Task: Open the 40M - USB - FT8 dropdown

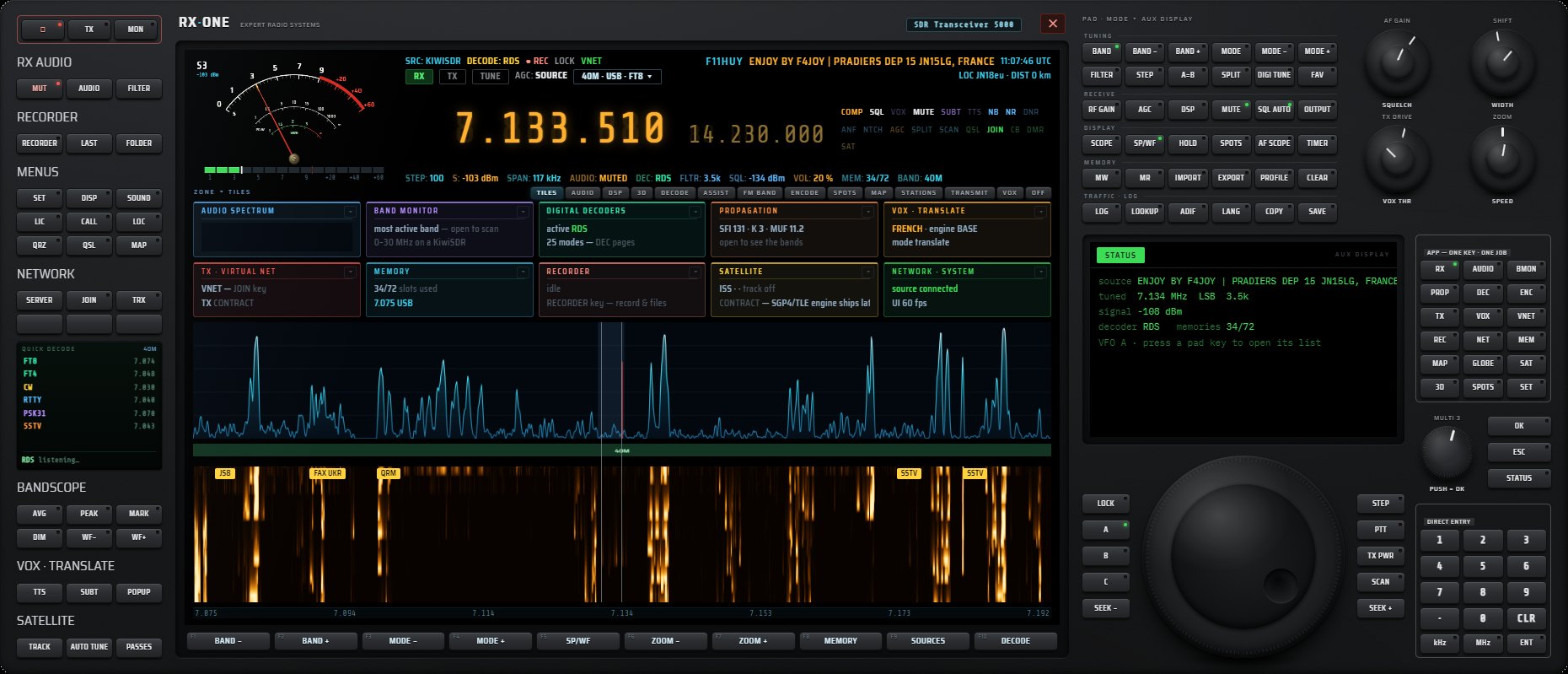Action: (x=617, y=76)
